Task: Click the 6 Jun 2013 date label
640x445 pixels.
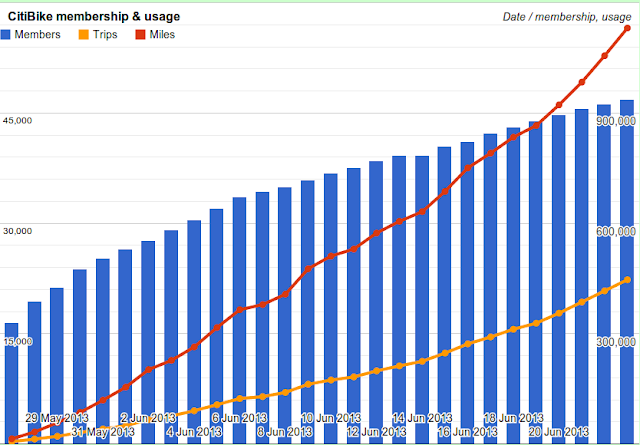Action: (x=240, y=418)
